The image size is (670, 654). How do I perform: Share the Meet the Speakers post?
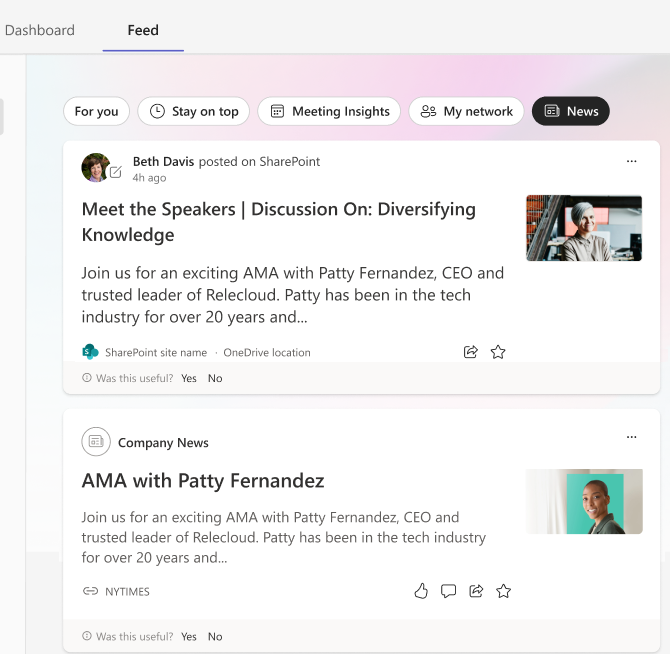(x=471, y=352)
